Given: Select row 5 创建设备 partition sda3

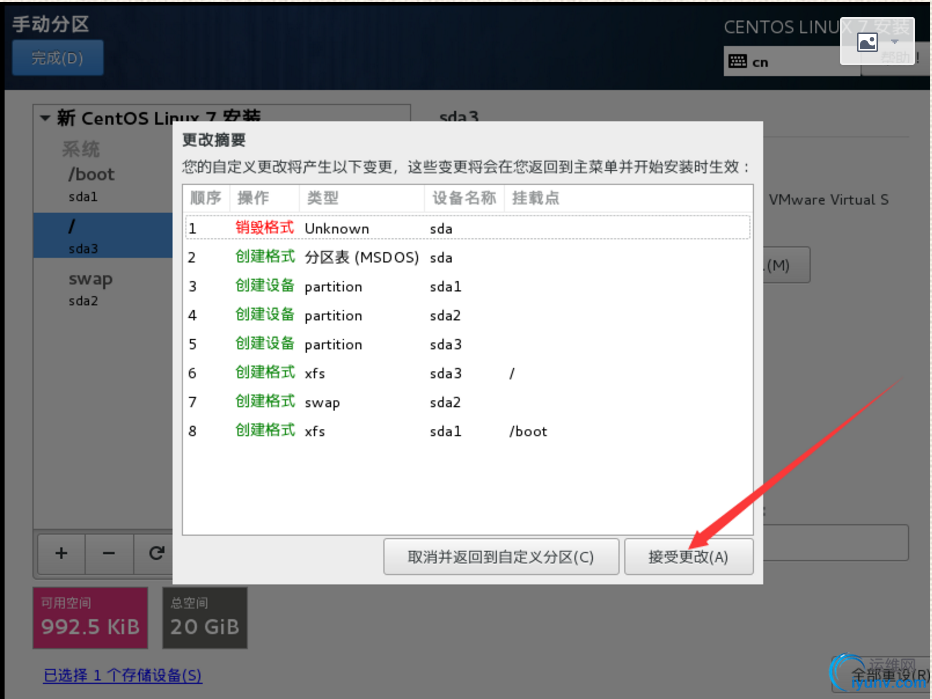Looking at the screenshot, I should [468, 344].
